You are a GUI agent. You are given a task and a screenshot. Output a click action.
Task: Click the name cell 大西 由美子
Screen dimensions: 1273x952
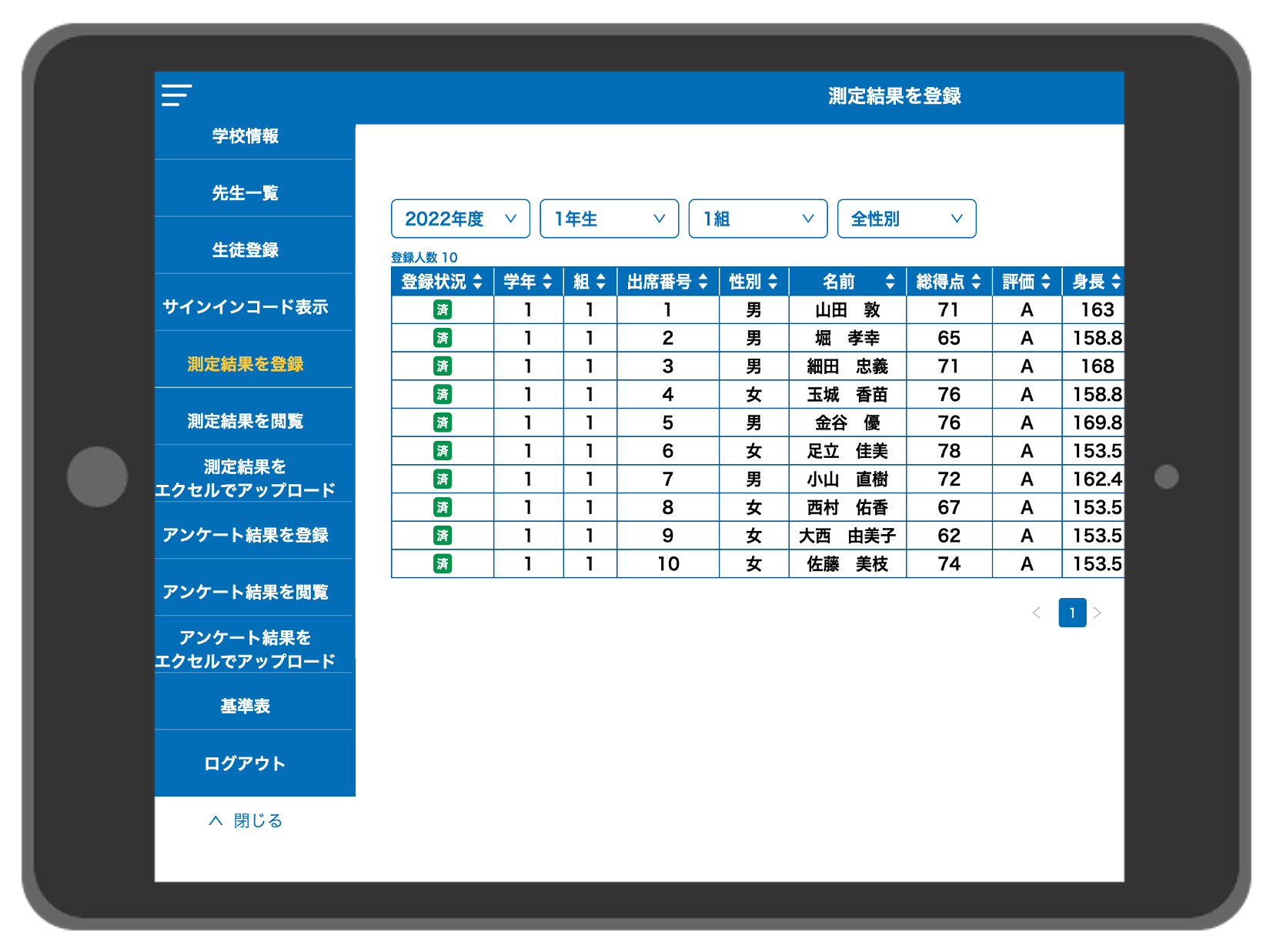coord(847,536)
